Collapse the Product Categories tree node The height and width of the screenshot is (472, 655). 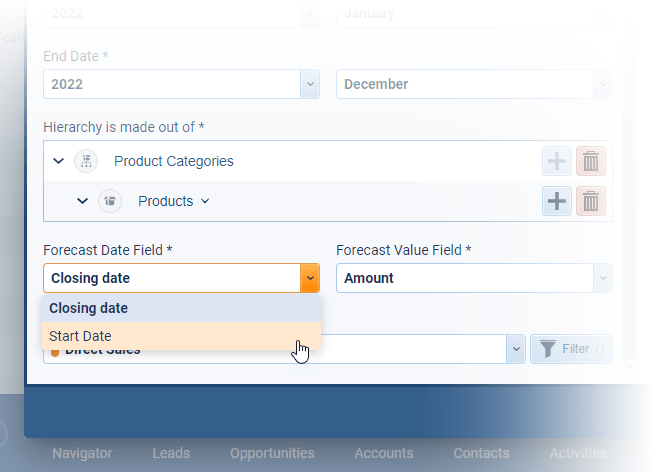(x=58, y=161)
